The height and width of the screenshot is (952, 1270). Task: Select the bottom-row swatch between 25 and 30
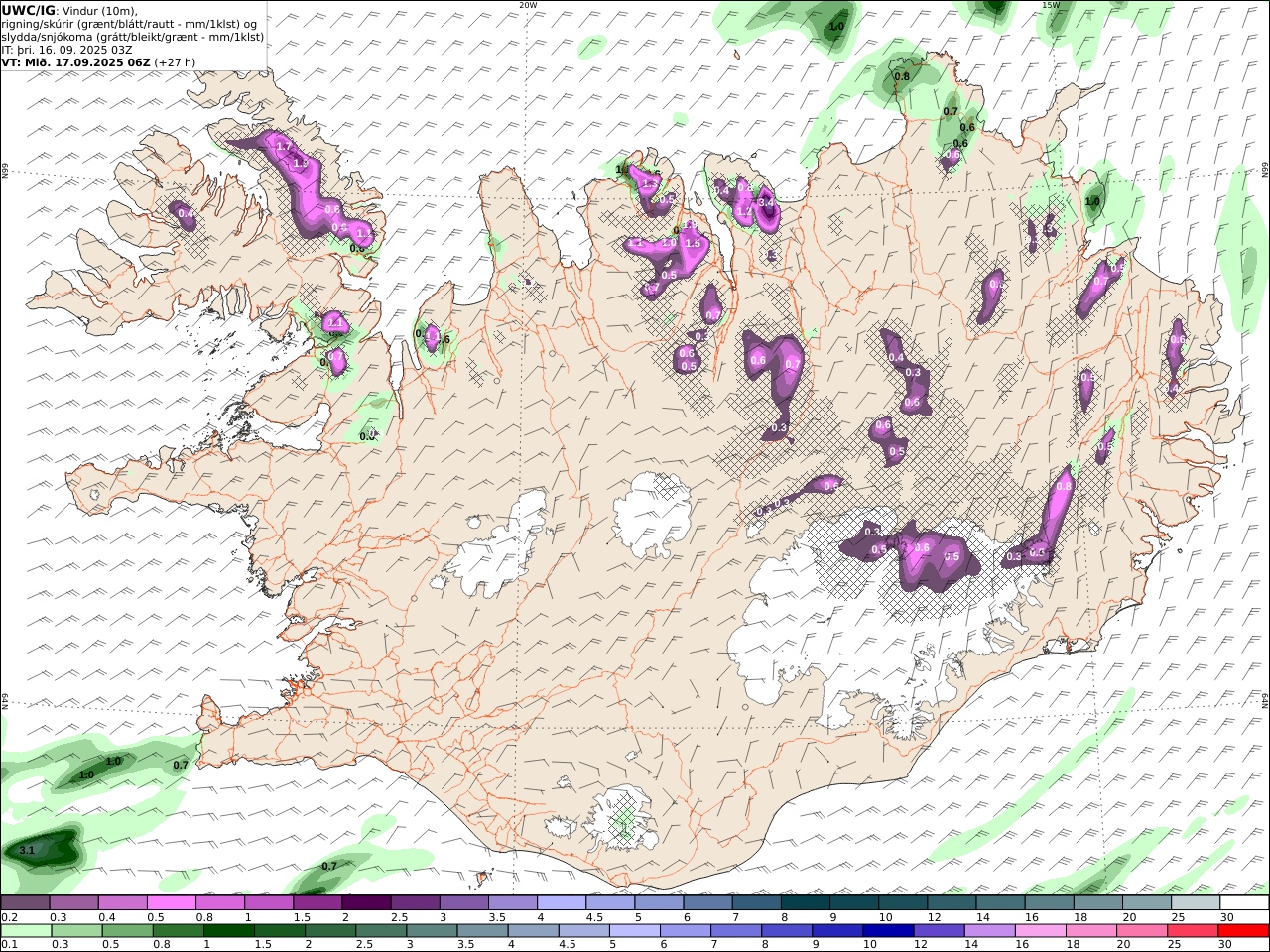tap(1192, 931)
